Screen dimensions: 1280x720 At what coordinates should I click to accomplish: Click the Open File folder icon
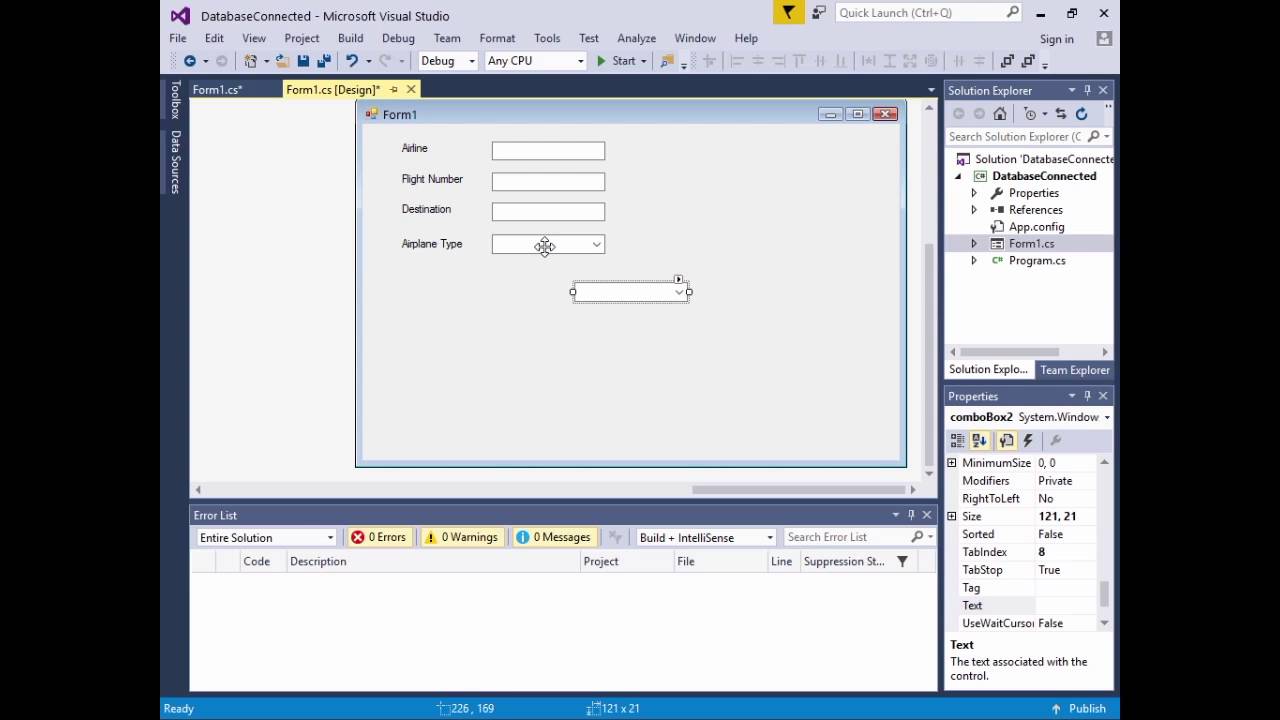tap(283, 61)
